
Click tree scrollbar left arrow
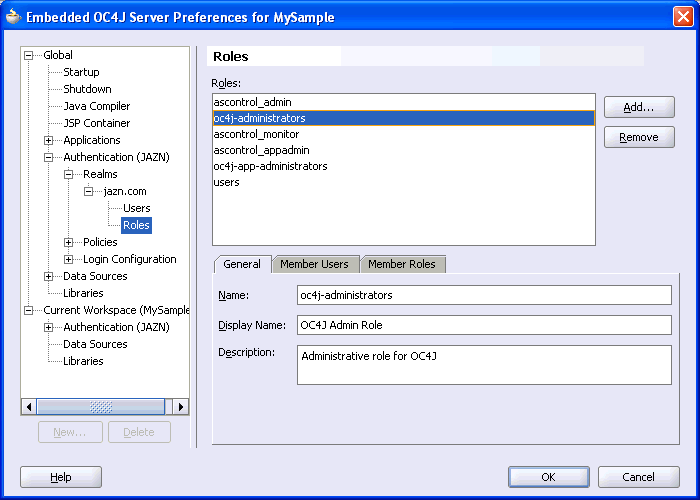[x=29, y=407]
